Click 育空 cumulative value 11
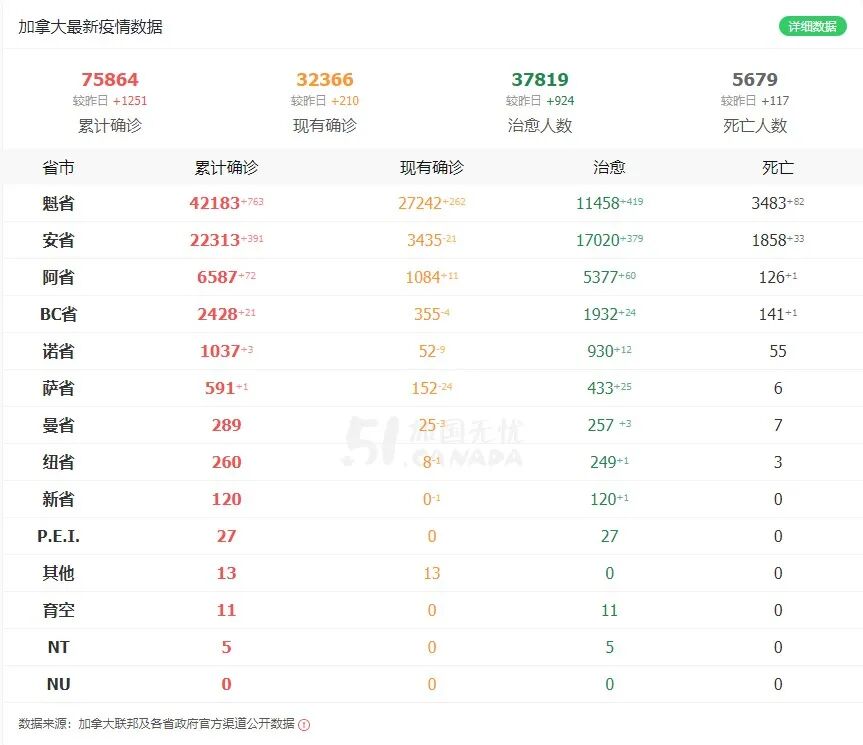Viewport: 863px width, 745px height. [x=226, y=610]
